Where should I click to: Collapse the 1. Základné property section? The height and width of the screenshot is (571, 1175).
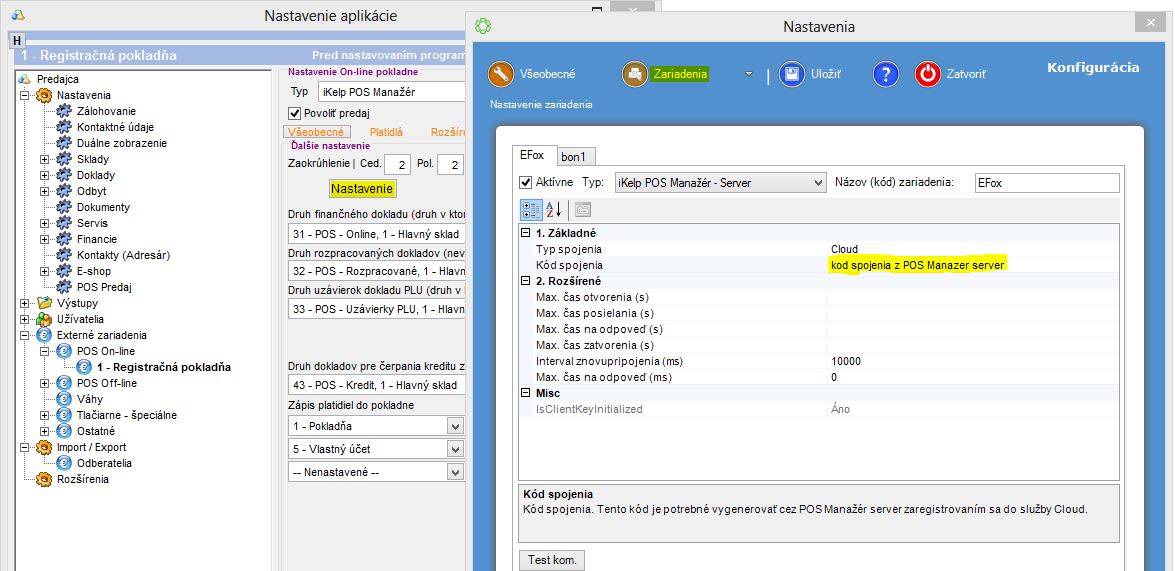[x=526, y=233]
